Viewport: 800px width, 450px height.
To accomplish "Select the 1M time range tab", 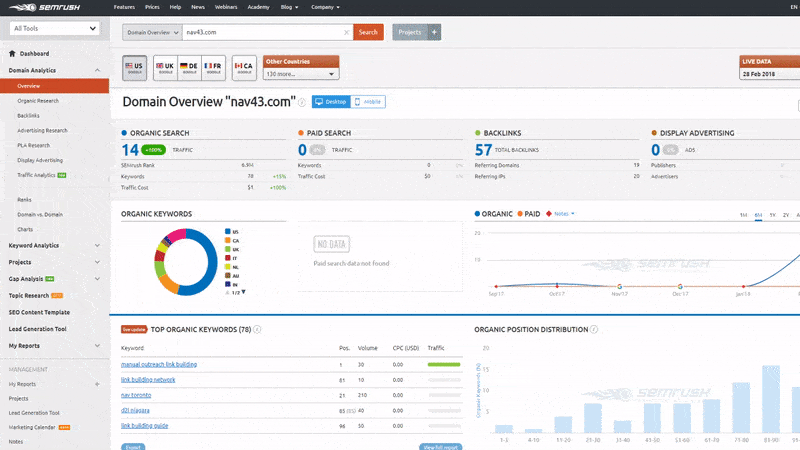I will point(743,215).
